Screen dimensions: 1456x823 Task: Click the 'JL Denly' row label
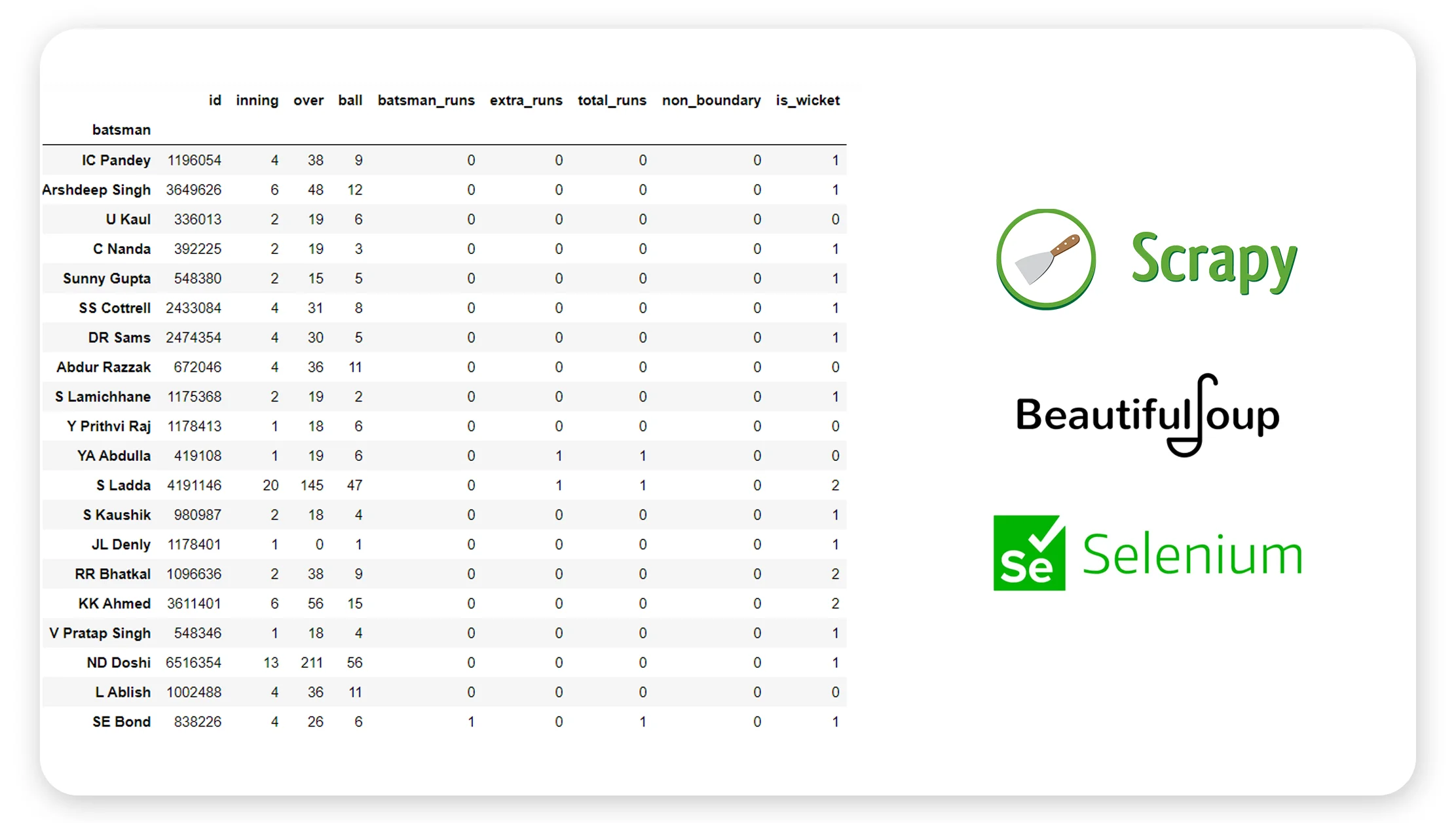[x=121, y=545]
